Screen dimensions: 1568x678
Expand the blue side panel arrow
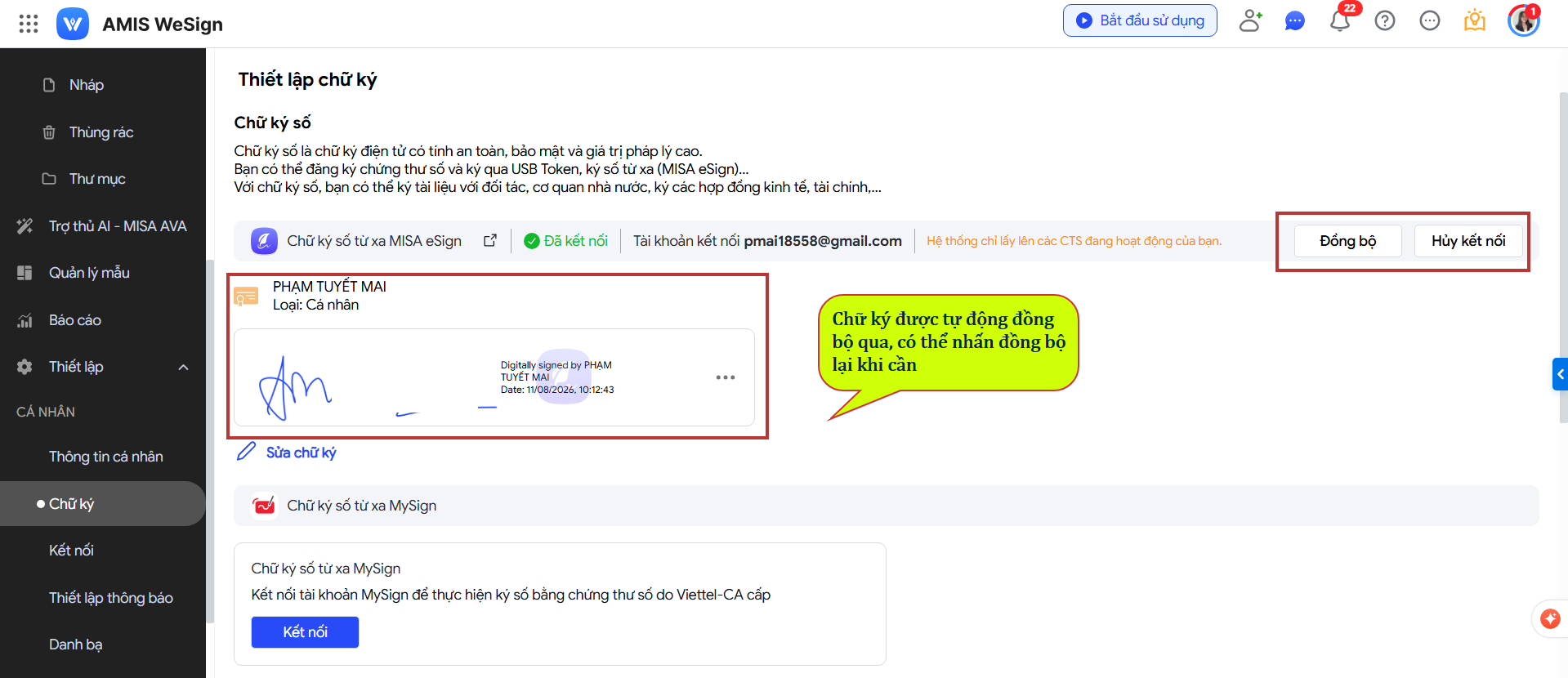click(1561, 374)
